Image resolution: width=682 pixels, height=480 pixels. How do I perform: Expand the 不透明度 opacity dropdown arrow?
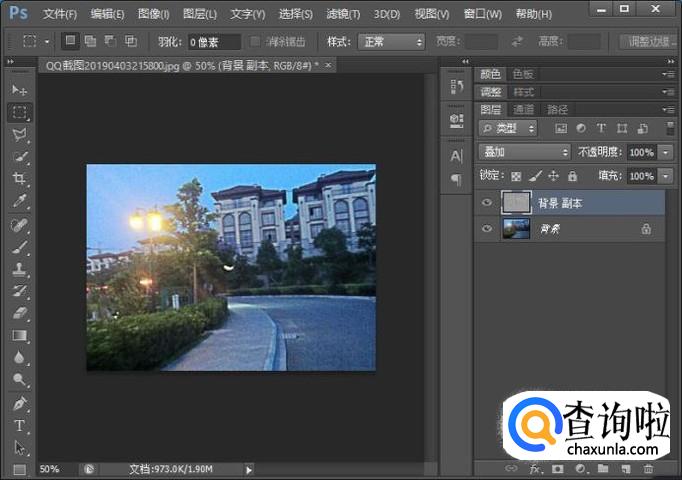[666, 152]
